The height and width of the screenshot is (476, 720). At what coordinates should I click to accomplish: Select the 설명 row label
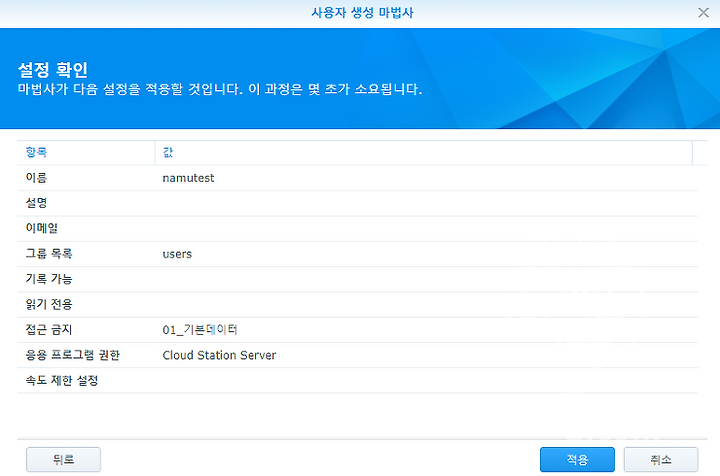tap(36, 203)
